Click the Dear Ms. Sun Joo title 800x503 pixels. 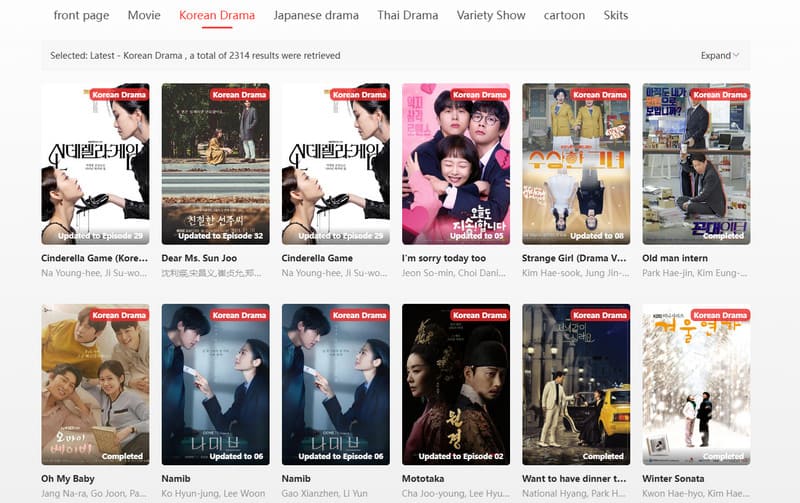click(x=199, y=258)
